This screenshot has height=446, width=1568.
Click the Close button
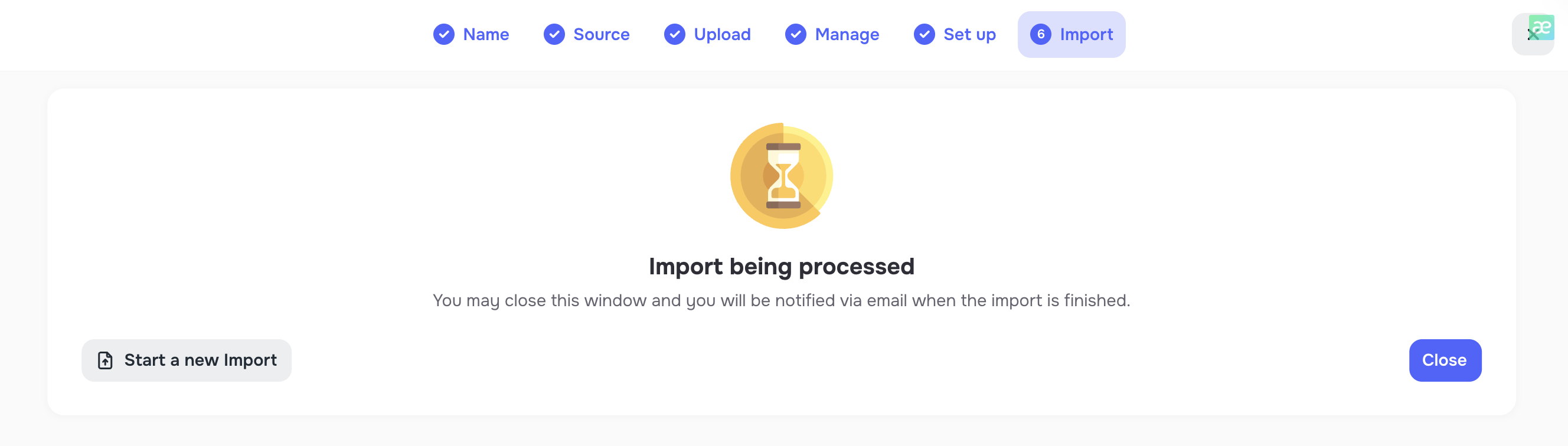click(x=1445, y=360)
